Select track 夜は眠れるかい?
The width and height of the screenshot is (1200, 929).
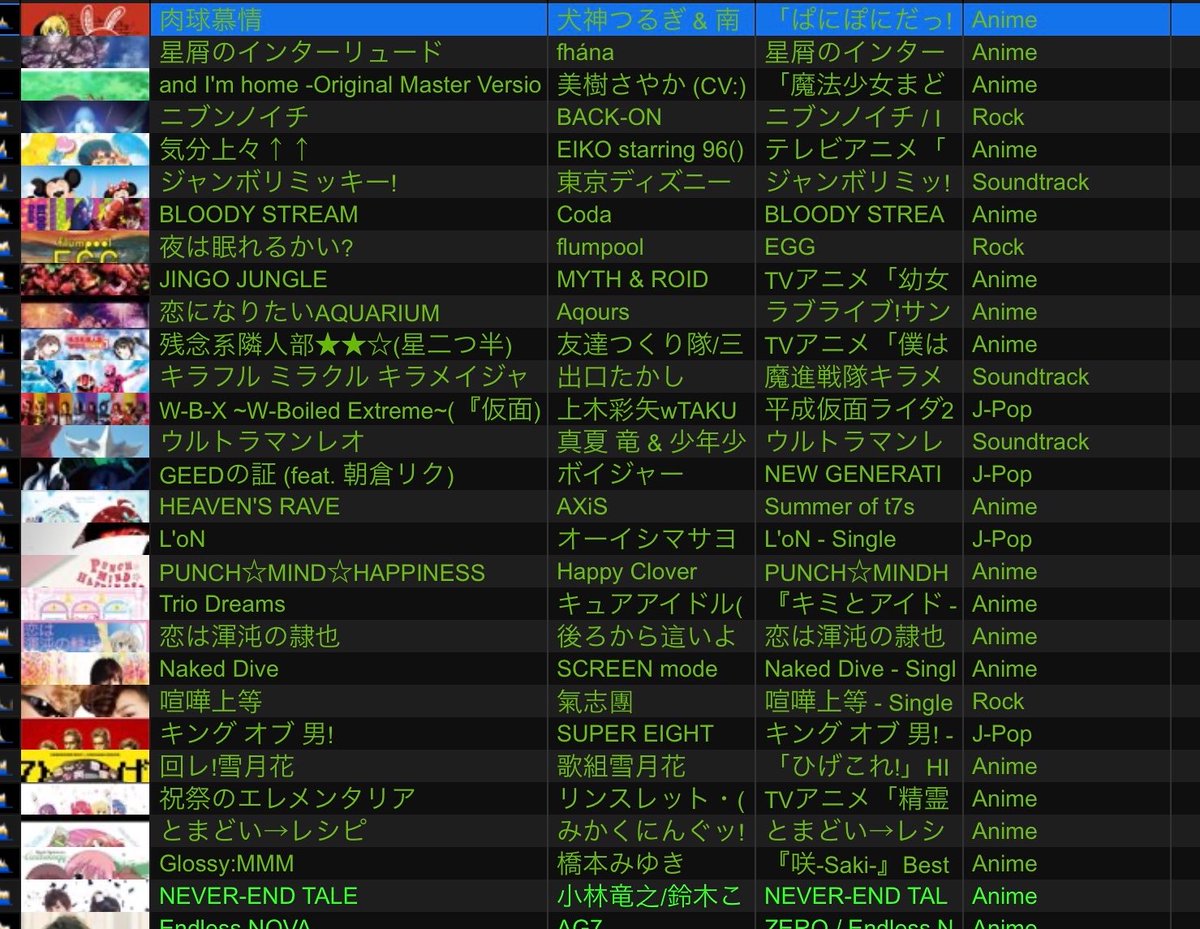click(x=256, y=247)
